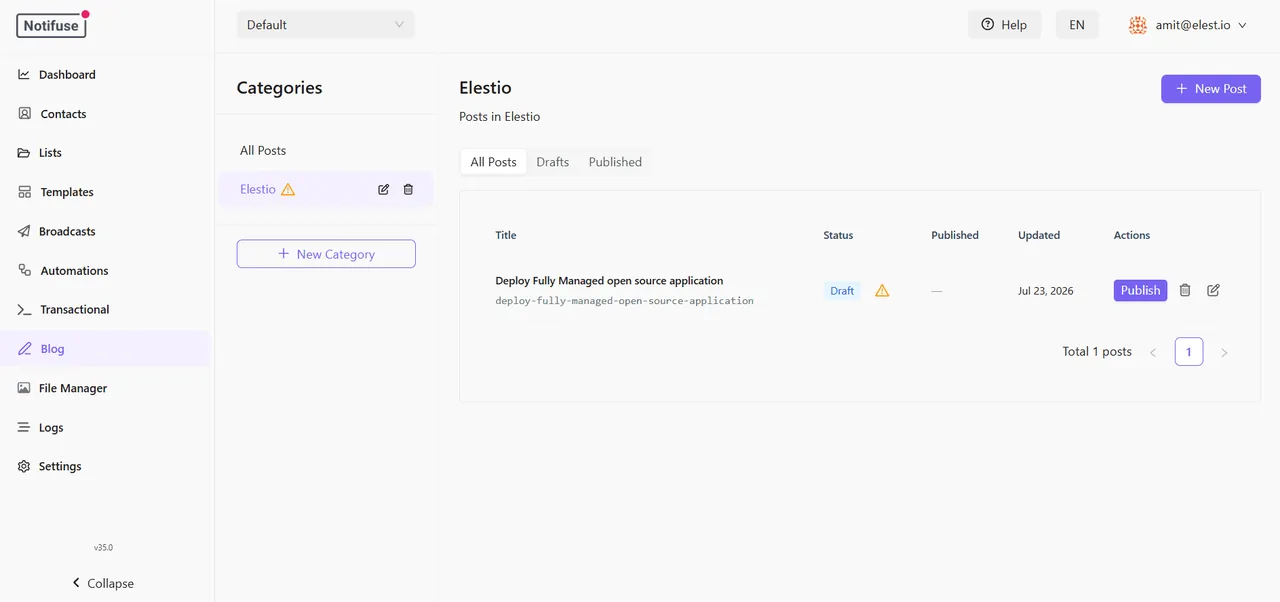Click the v35.0 version label
Image resolution: width=1280 pixels, height=602 pixels.
click(103, 548)
